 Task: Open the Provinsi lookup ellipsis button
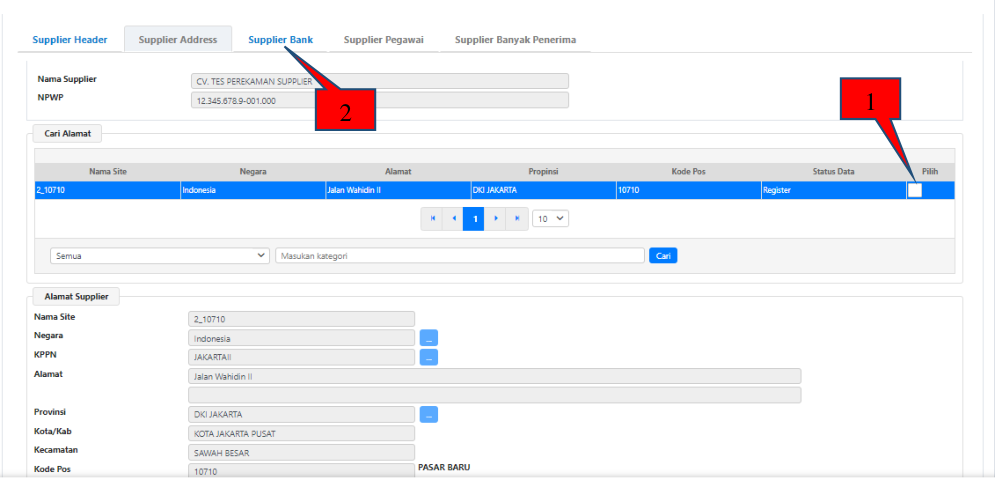coord(428,414)
